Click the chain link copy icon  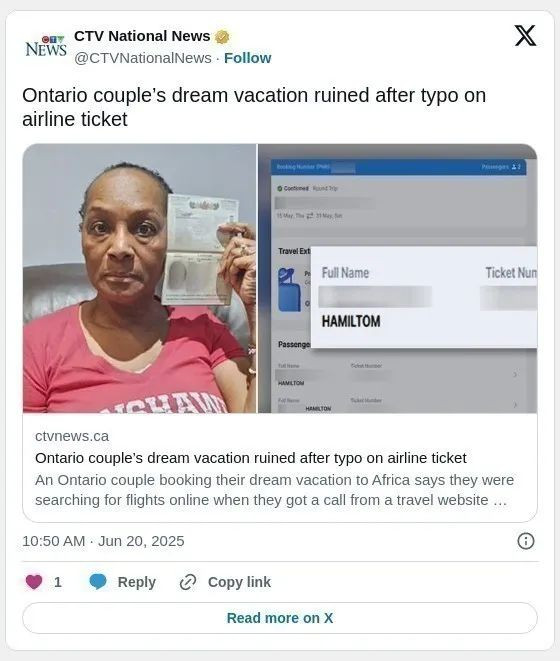point(188,582)
